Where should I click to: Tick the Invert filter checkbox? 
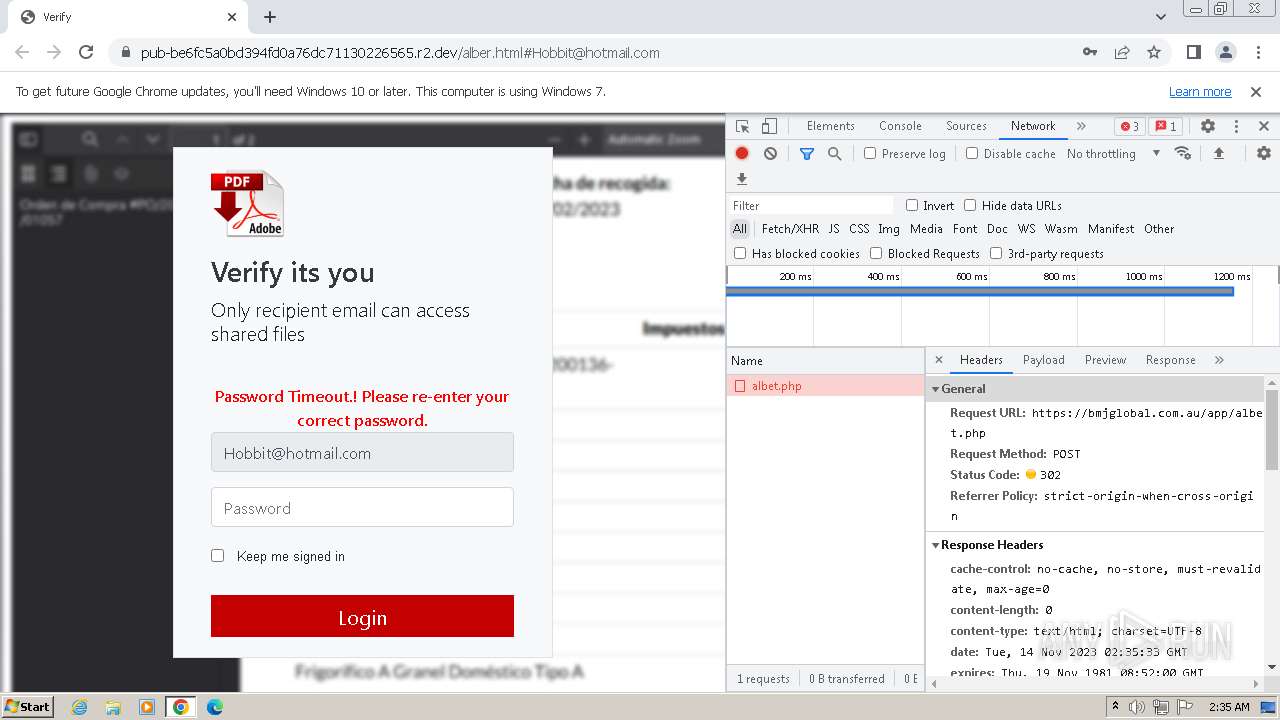(912, 205)
